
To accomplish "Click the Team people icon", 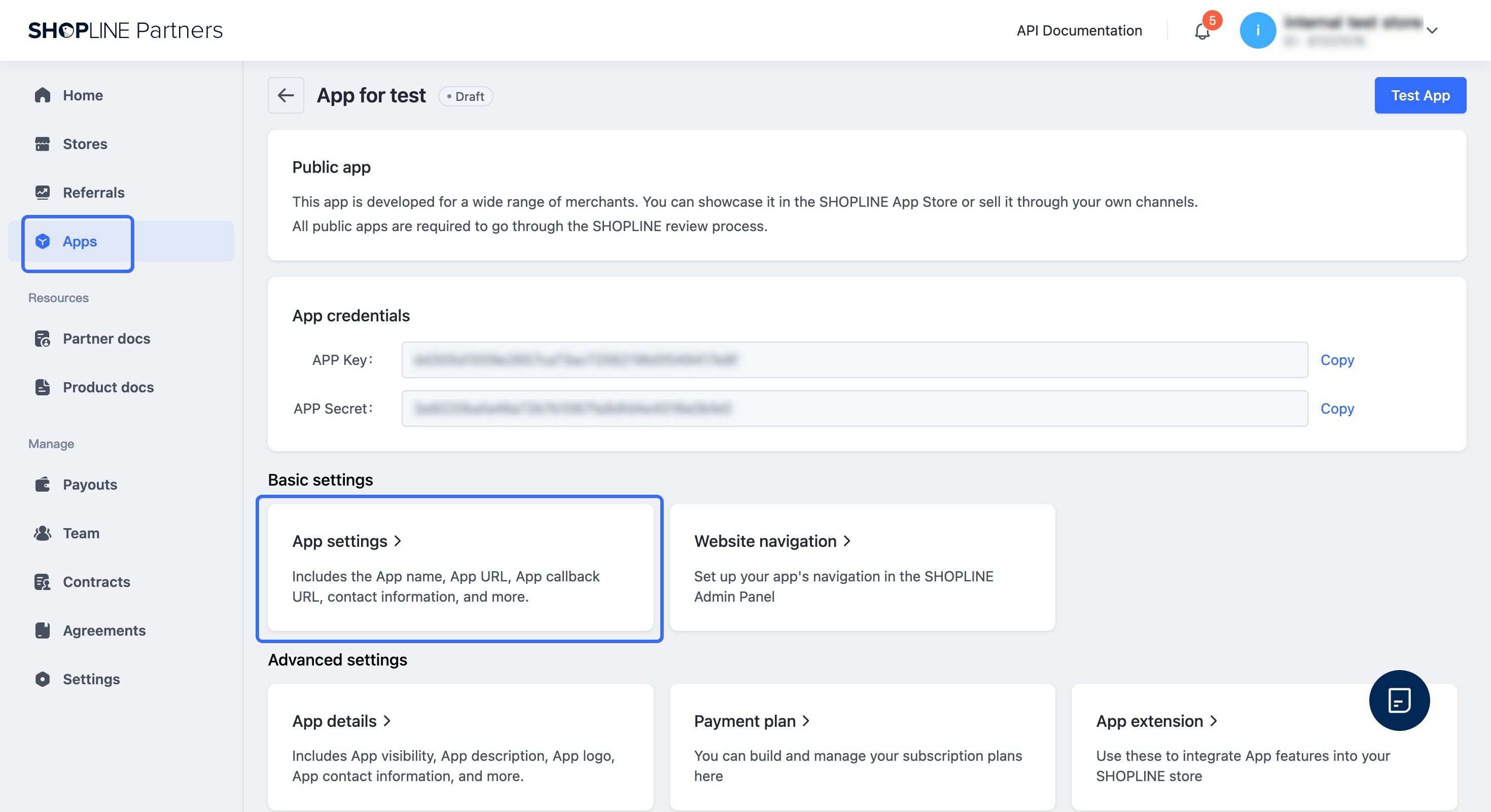I will tap(42, 533).
